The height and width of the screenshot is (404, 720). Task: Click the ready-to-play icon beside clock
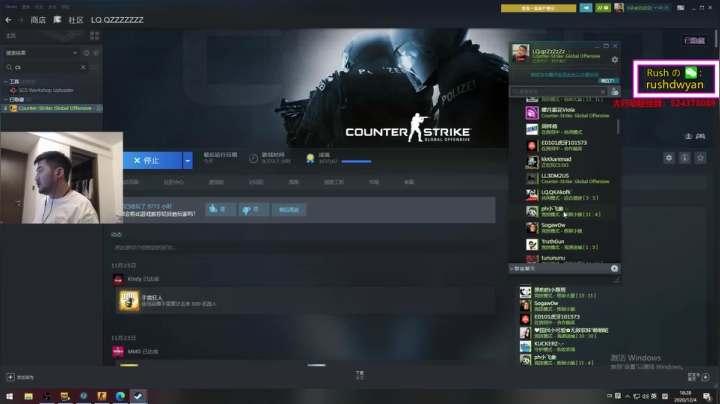96,53
